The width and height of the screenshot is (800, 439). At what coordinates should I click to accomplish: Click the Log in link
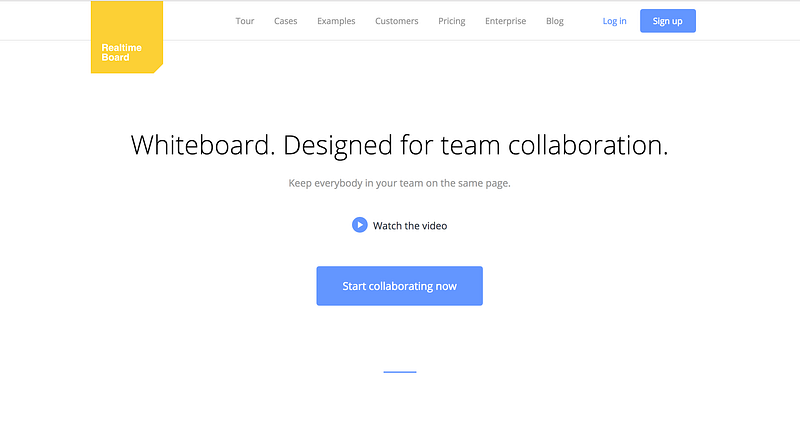pyautogui.click(x=615, y=21)
